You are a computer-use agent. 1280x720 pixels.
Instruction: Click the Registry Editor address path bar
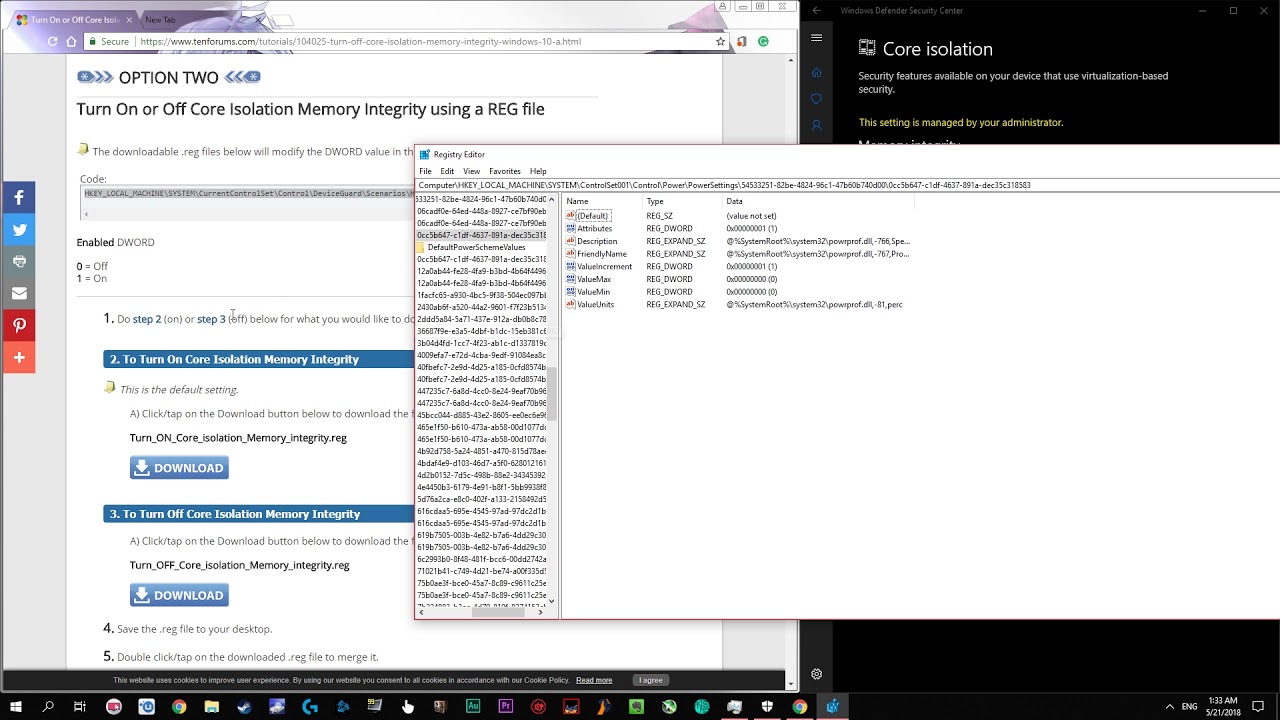(x=847, y=185)
